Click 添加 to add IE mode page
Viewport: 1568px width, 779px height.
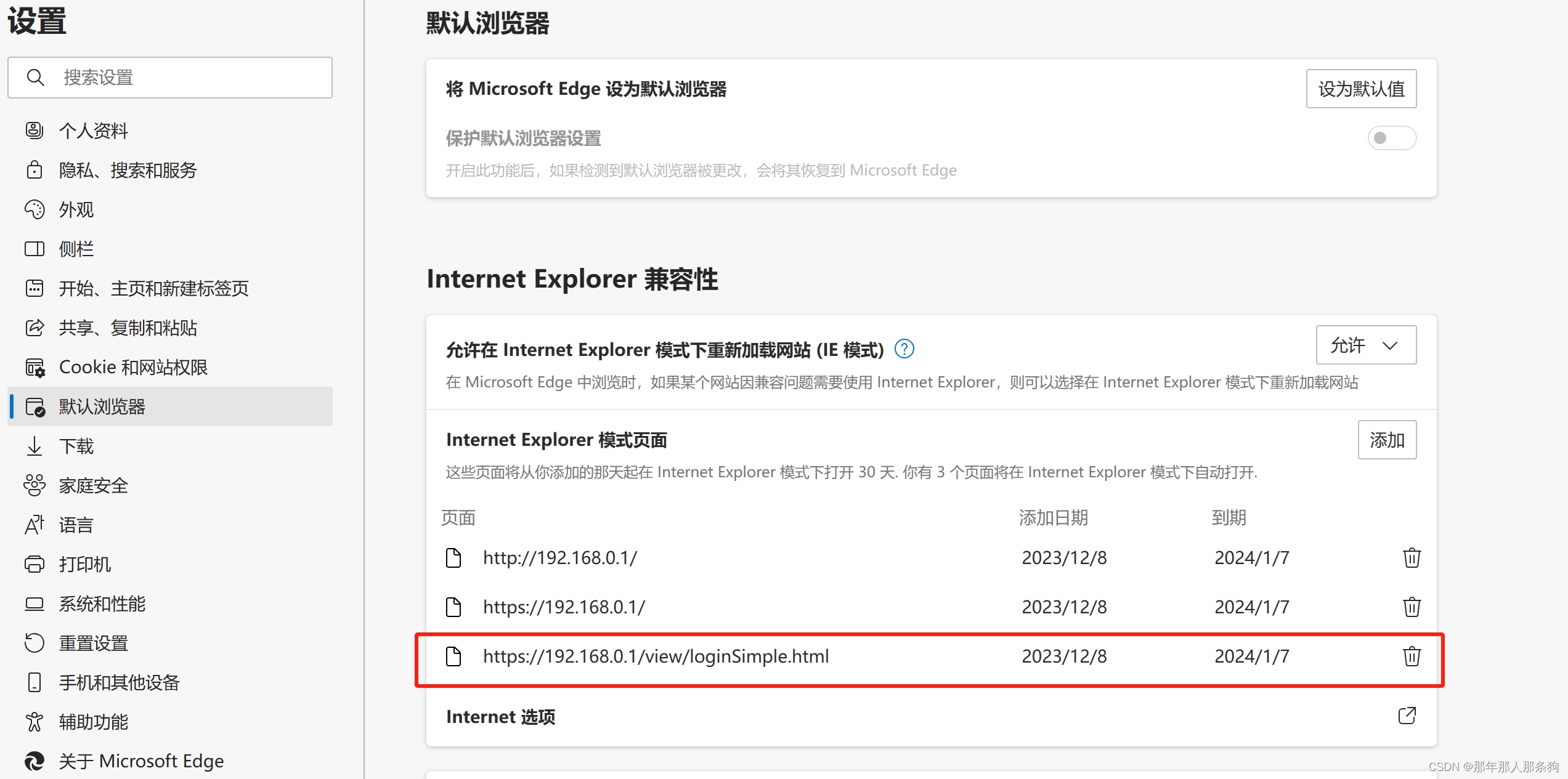pyautogui.click(x=1387, y=440)
